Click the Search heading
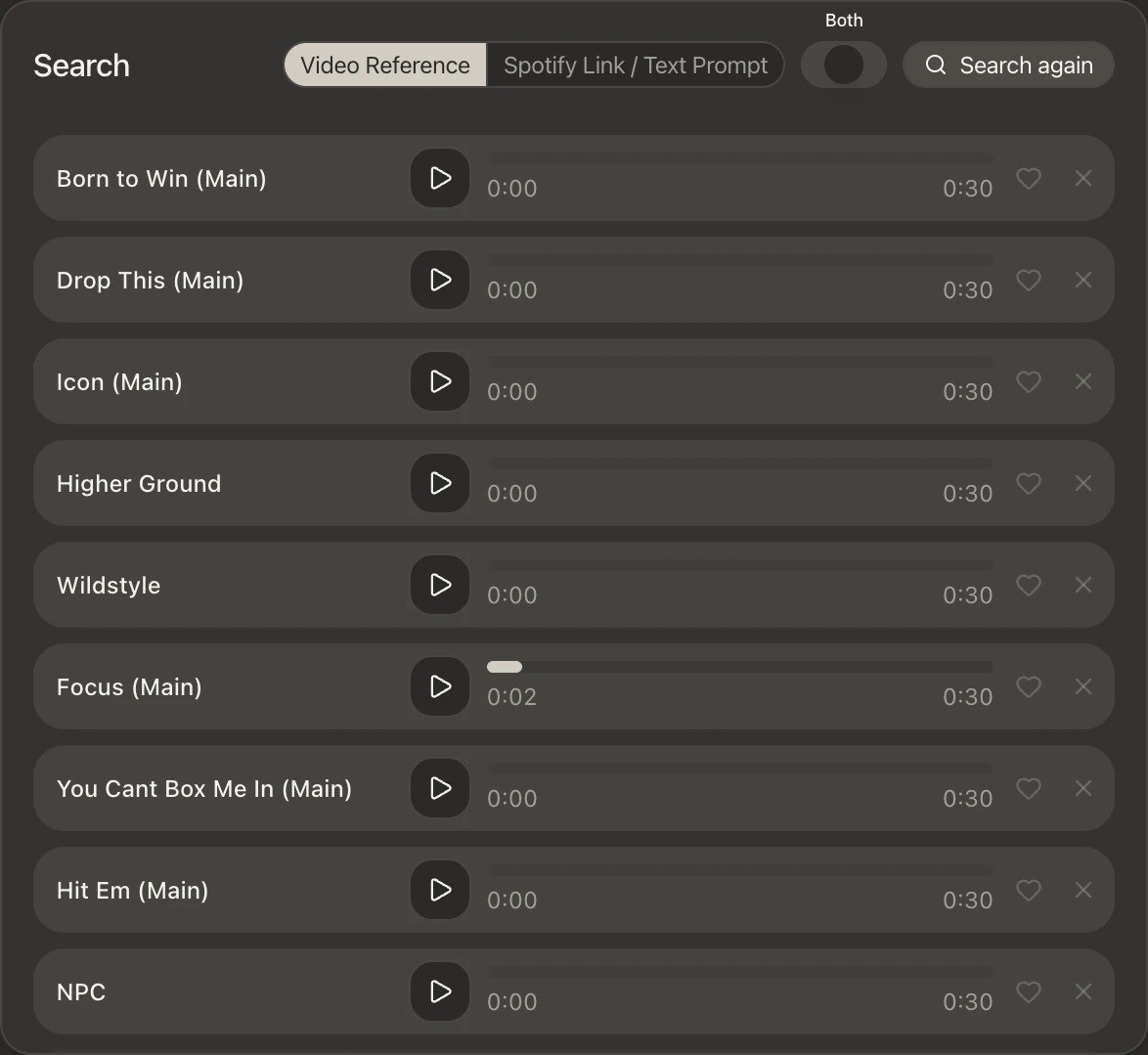The image size is (1148, 1055). 82,66
